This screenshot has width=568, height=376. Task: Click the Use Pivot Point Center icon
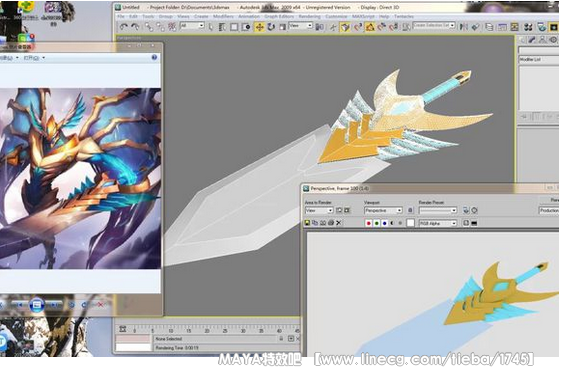(320, 27)
